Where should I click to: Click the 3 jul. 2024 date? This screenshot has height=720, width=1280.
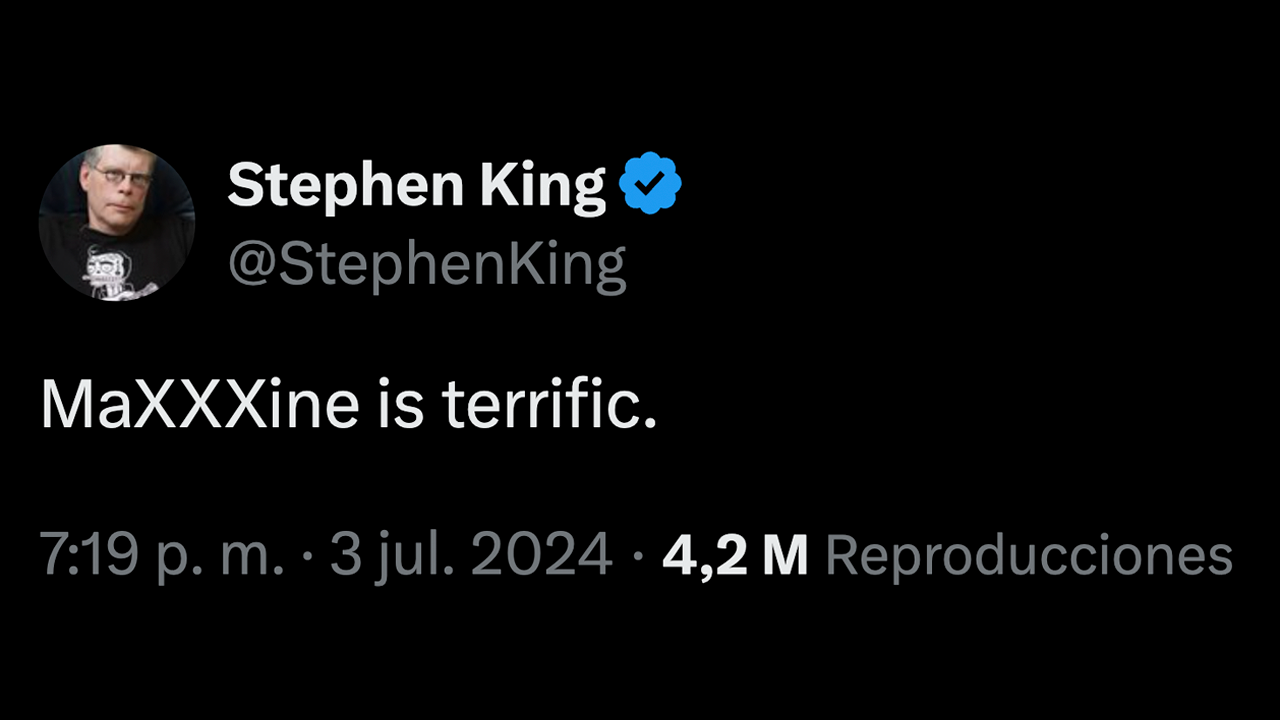pos(470,555)
